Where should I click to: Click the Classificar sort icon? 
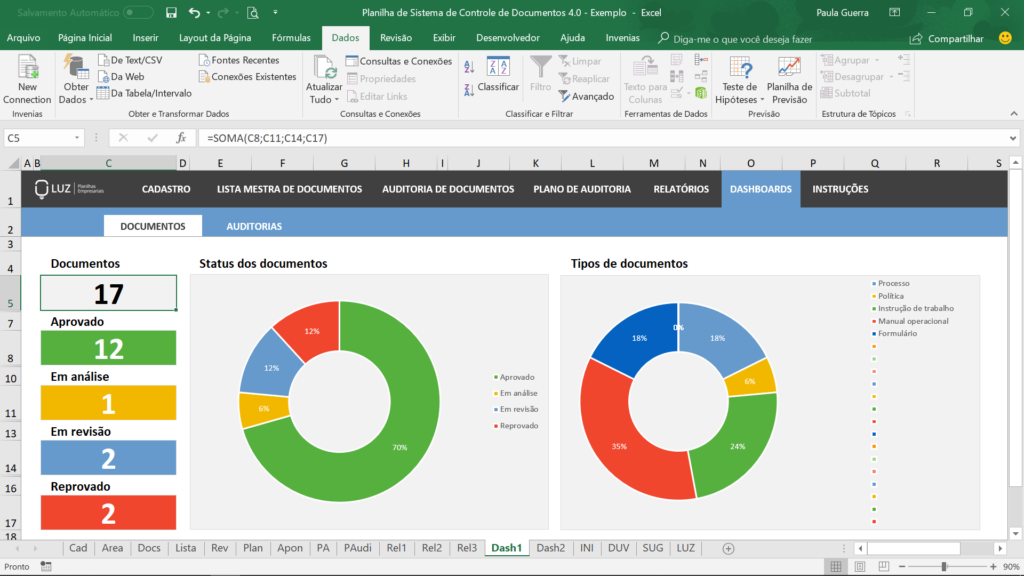point(497,66)
